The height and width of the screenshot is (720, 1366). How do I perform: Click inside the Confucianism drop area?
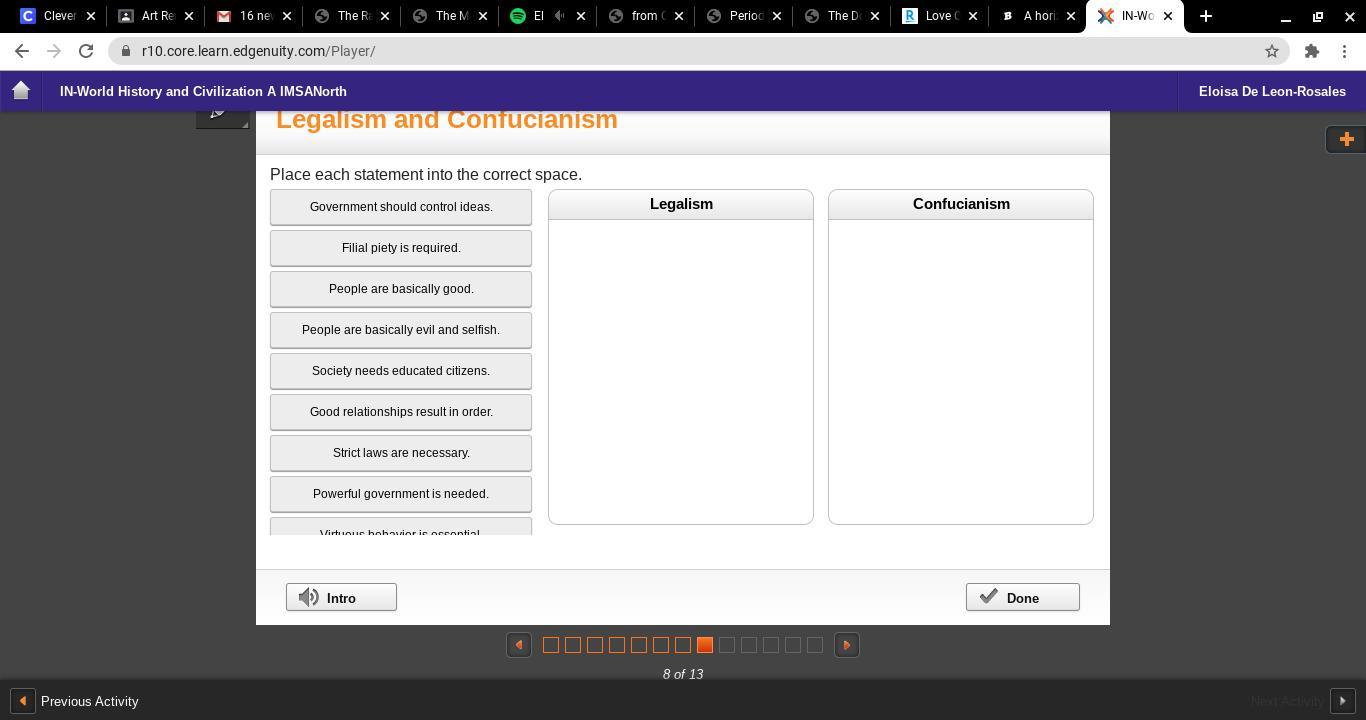(x=961, y=371)
